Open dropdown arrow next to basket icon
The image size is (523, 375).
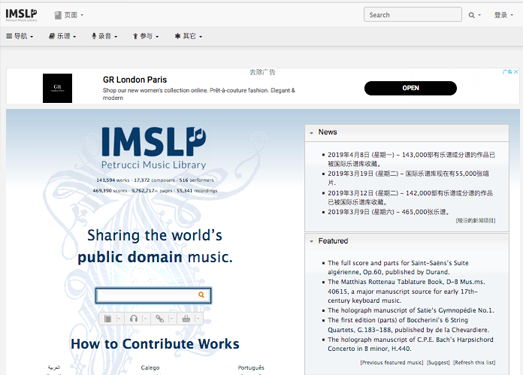tap(198, 319)
